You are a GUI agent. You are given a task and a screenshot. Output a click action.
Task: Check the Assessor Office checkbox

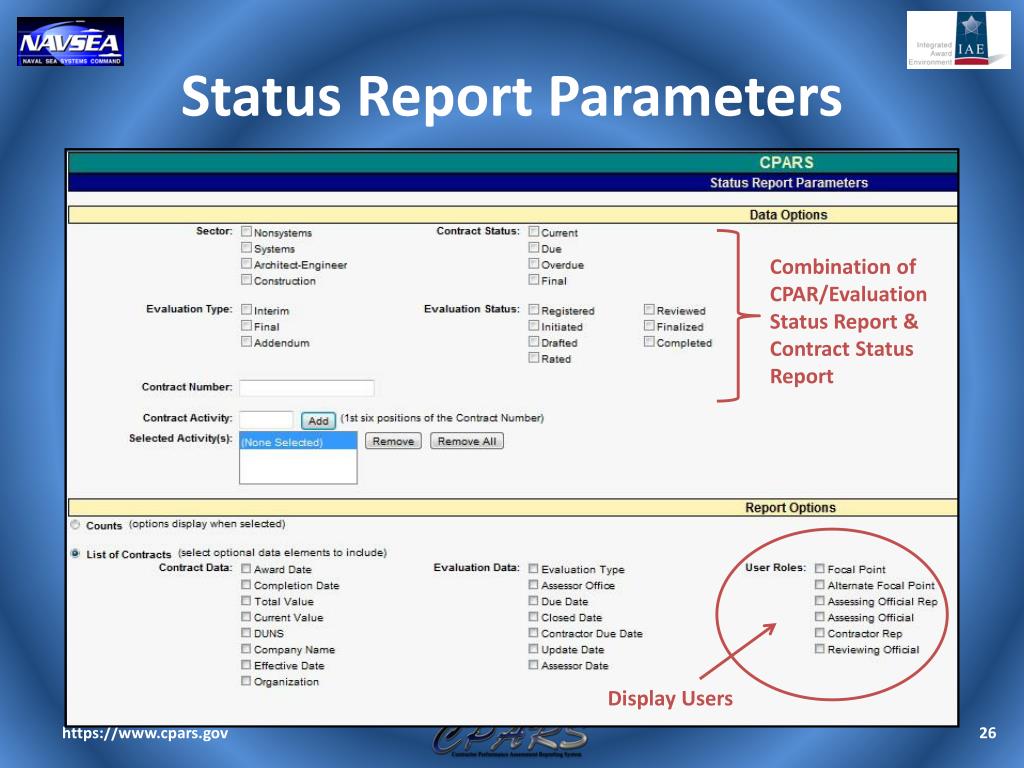(x=534, y=584)
